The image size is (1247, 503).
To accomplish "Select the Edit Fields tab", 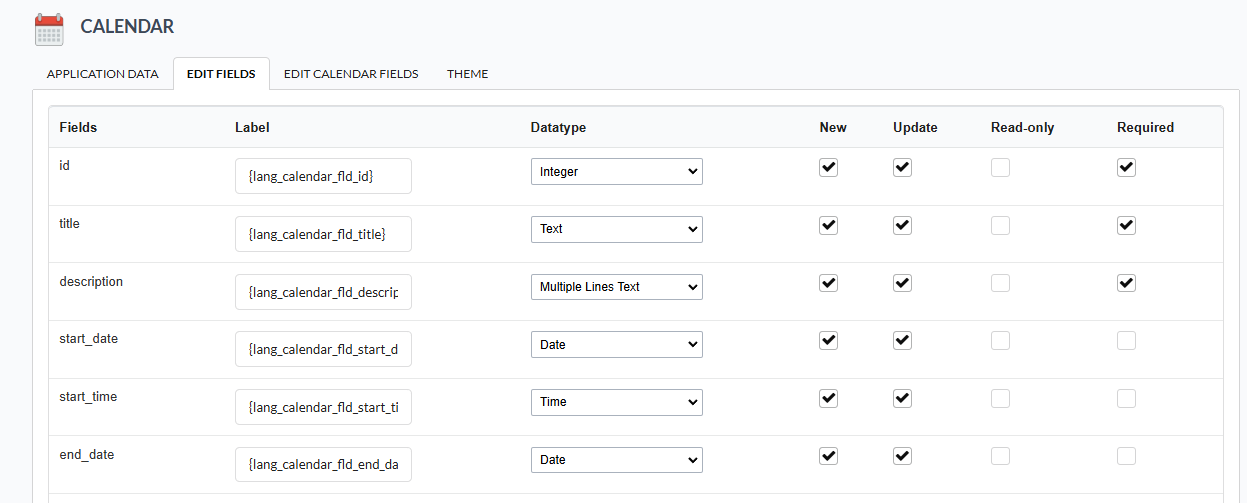I will 221,74.
